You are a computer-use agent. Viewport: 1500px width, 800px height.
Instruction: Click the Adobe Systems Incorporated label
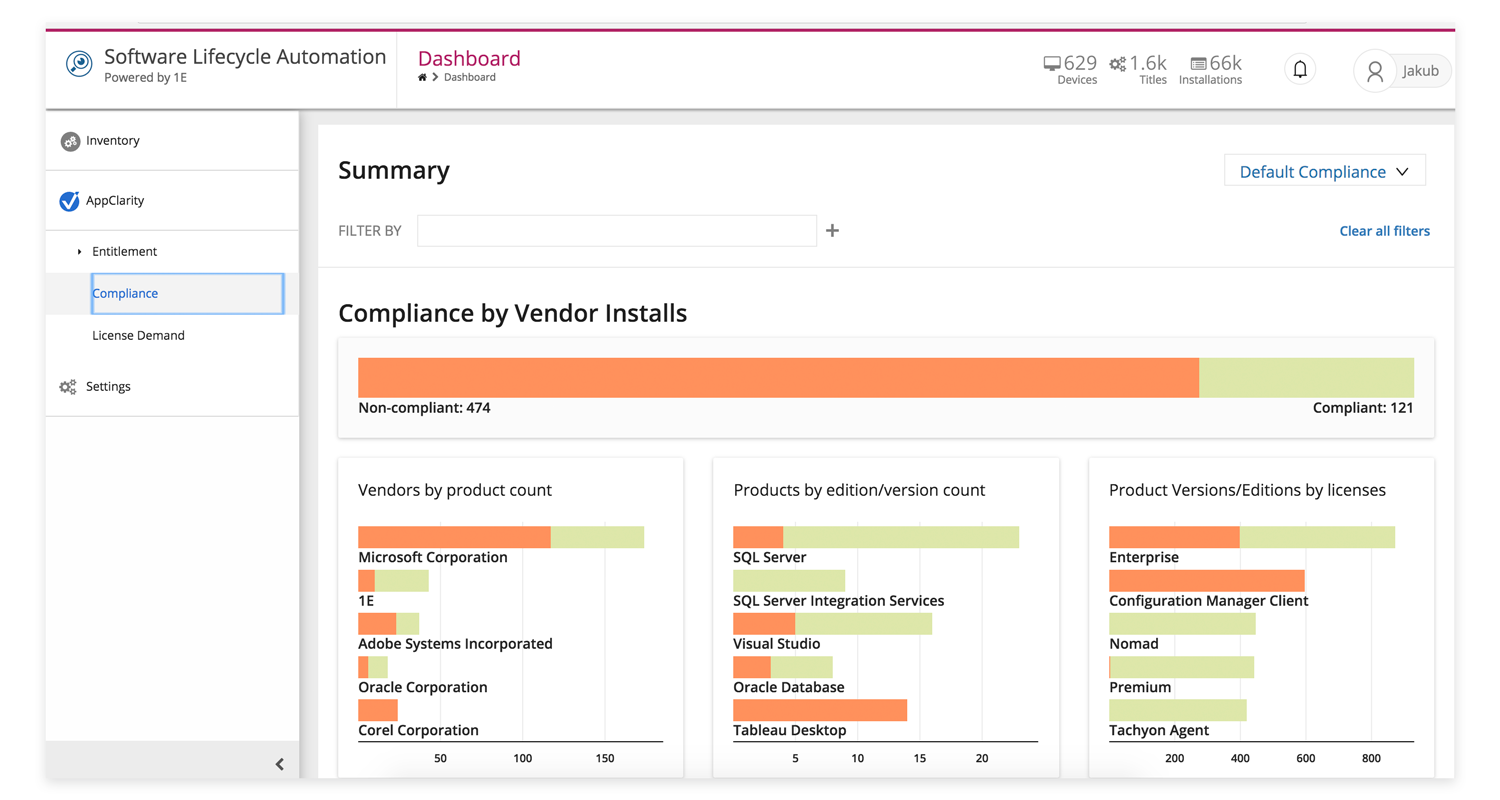(455, 644)
